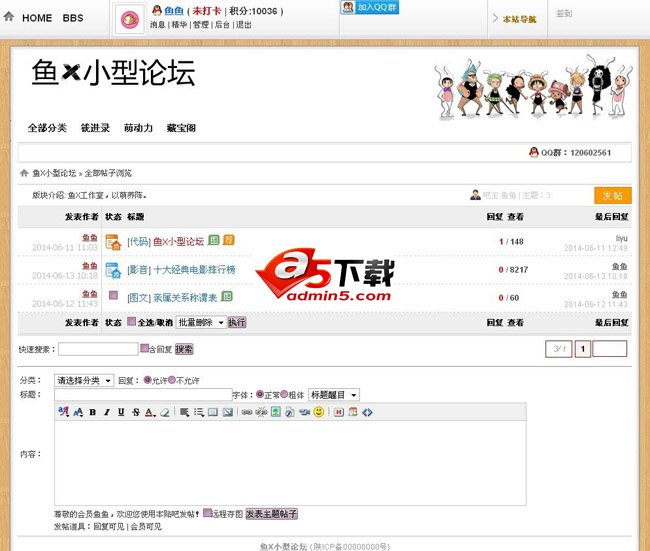650x551 pixels.
Task: Click the red H icon in editor toolbar
Action: 339,412
